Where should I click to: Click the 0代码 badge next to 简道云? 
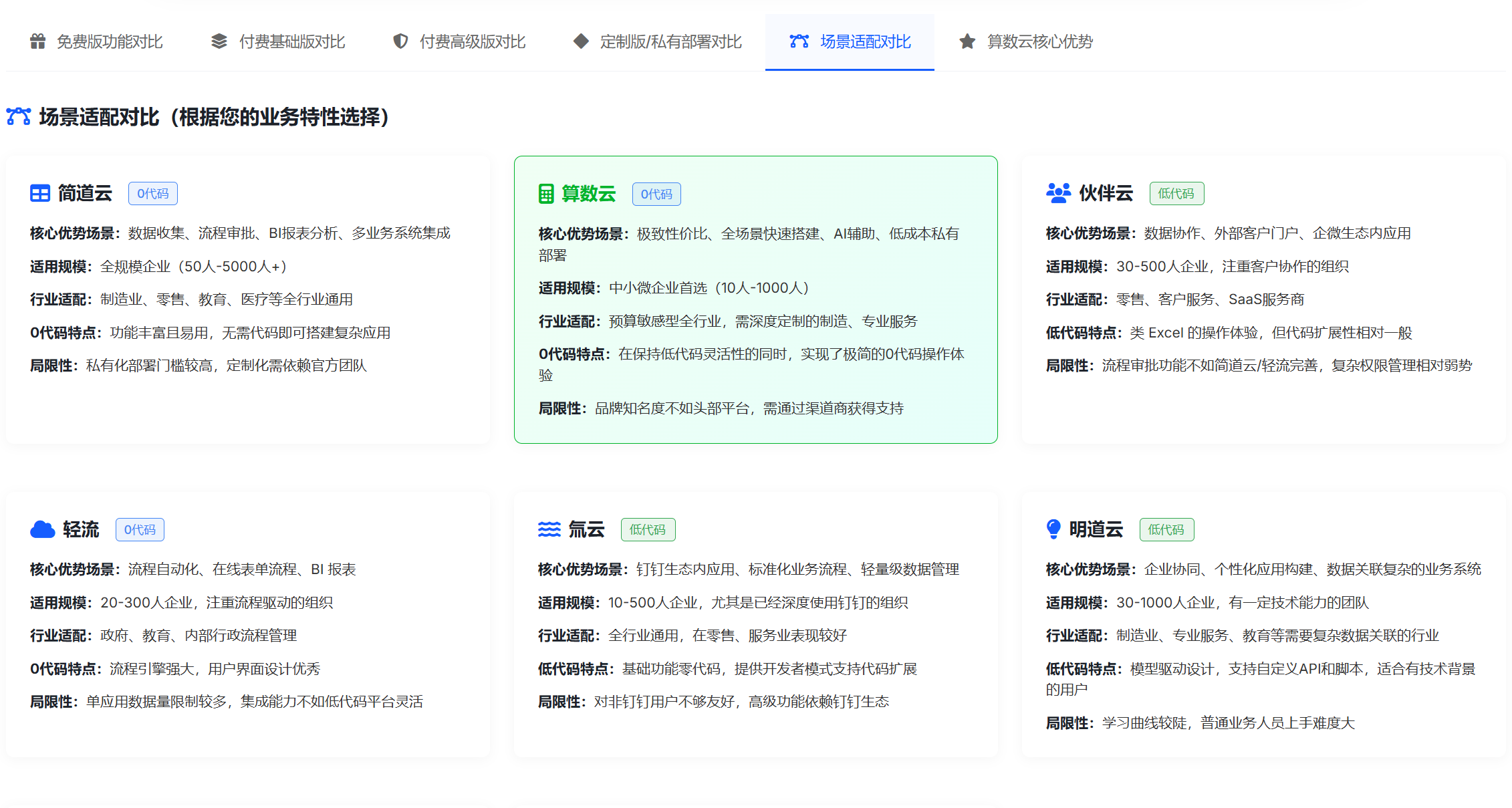click(153, 194)
